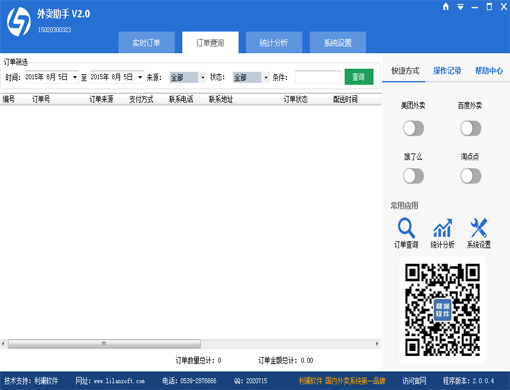Switch to the 统计分析 tab
This screenshot has height=390, width=510.
[x=274, y=43]
